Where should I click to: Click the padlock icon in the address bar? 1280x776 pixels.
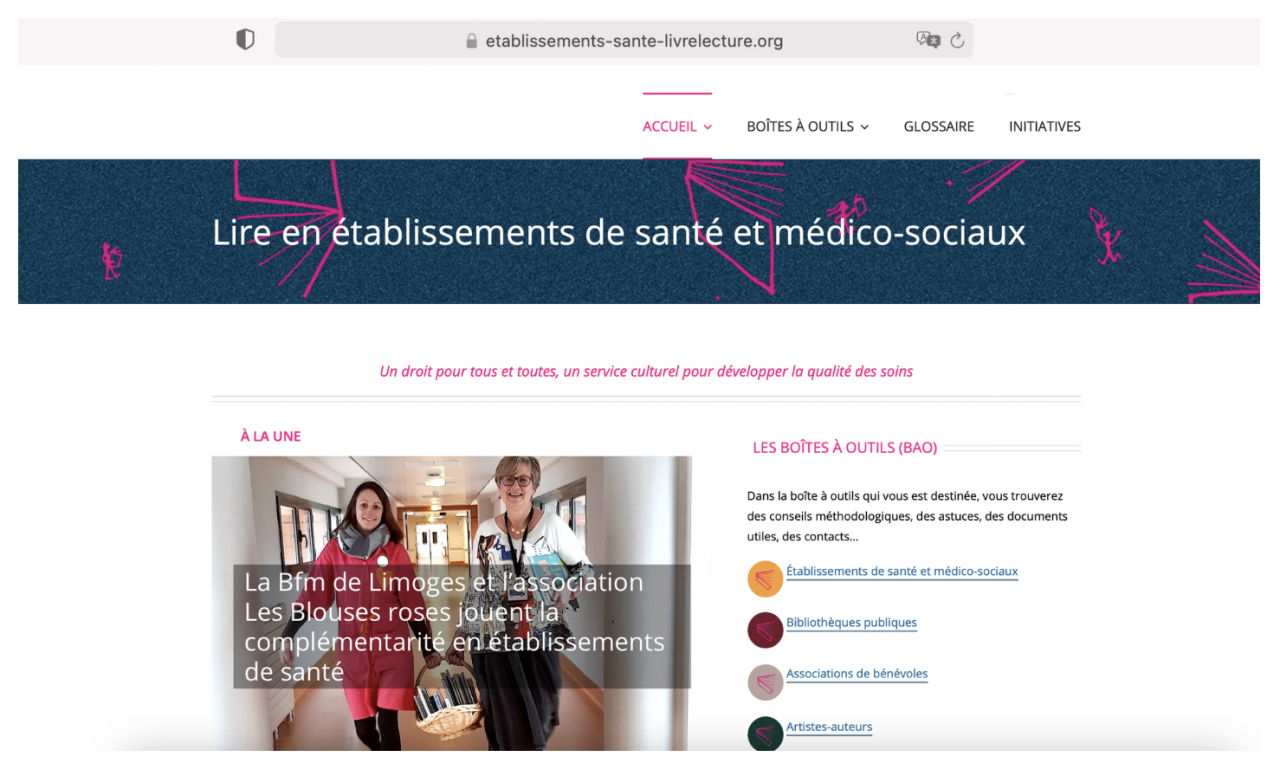tap(472, 41)
